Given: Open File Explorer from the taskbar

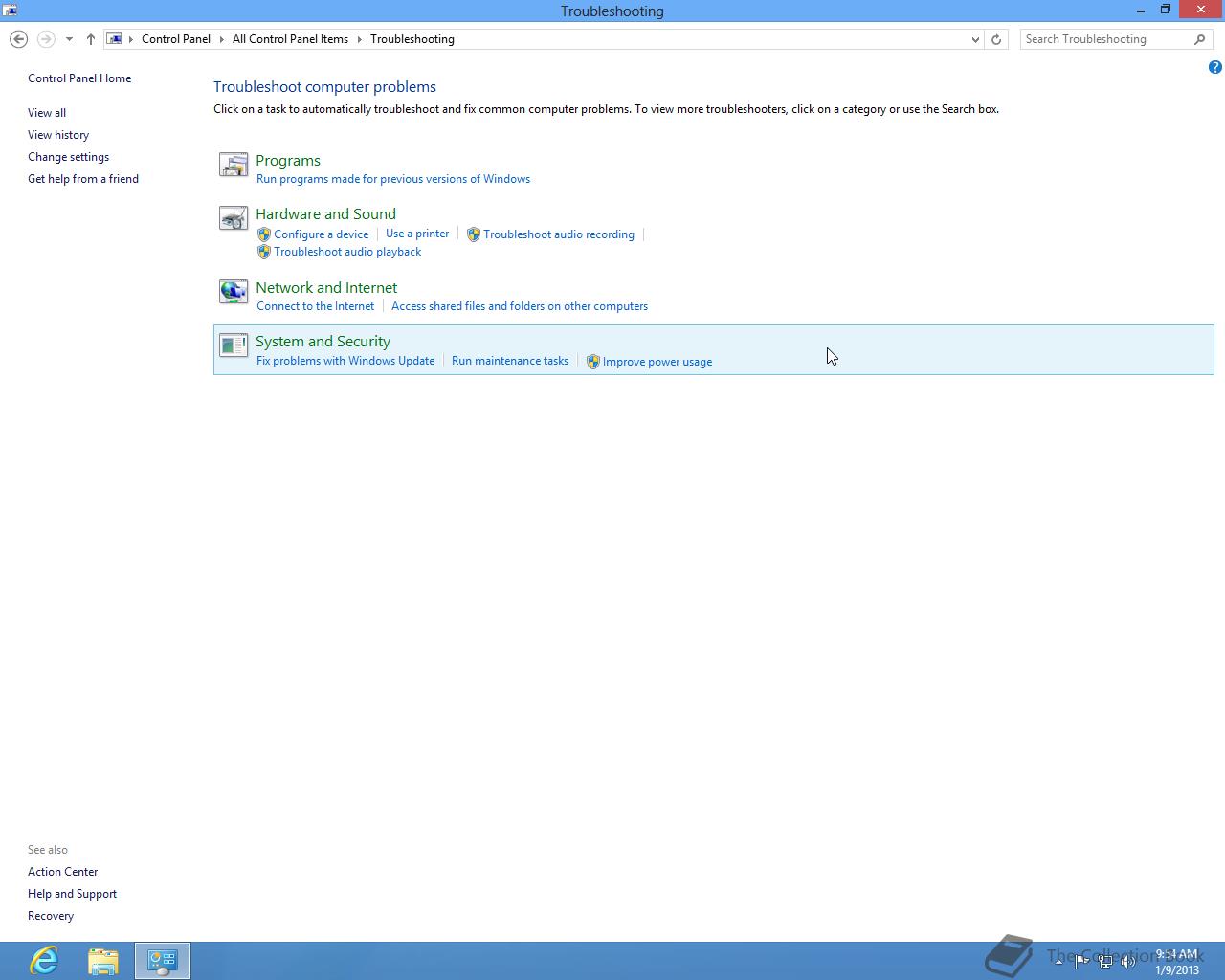Looking at the screenshot, I should (x=103, y=961).
